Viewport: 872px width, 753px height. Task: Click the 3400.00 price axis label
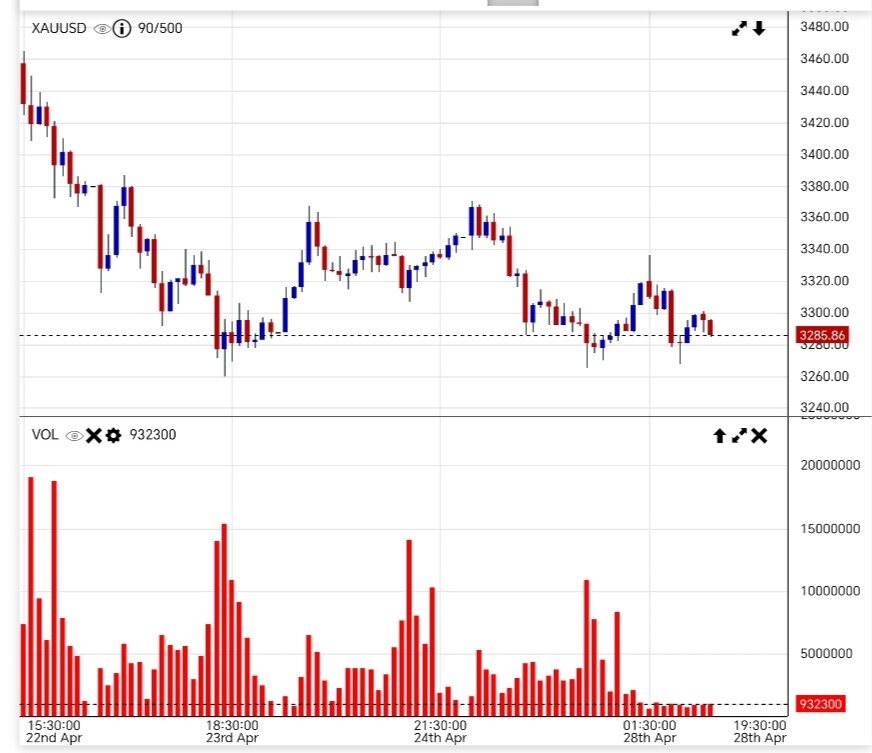point(825,154)
